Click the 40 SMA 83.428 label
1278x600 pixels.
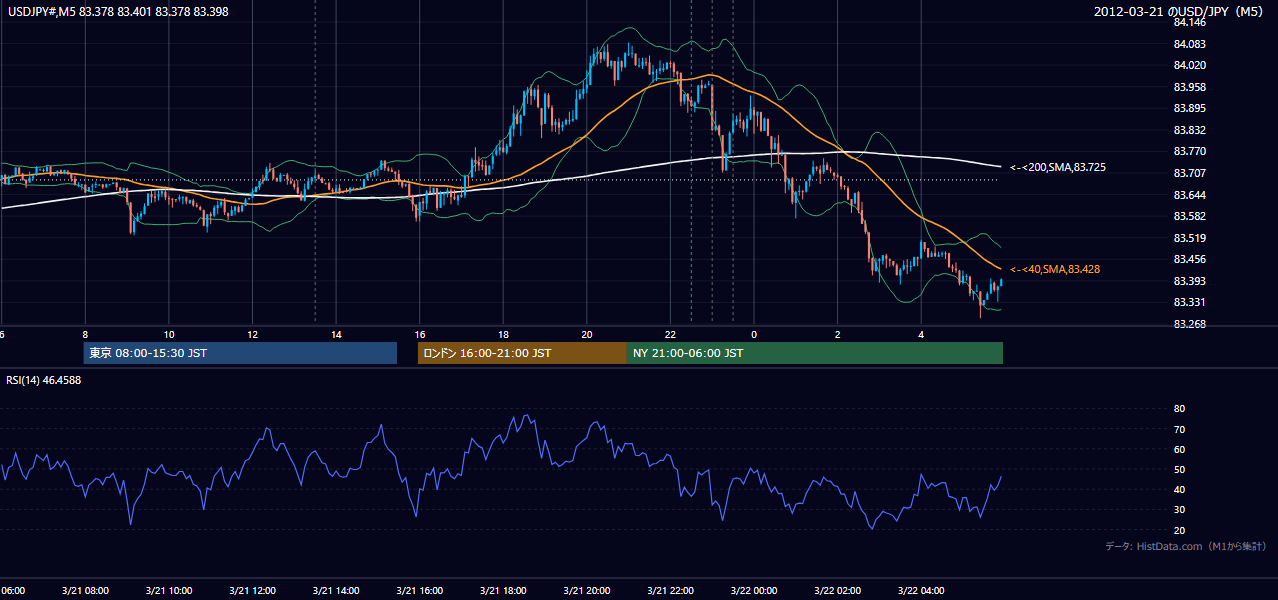coord(1055,269)
